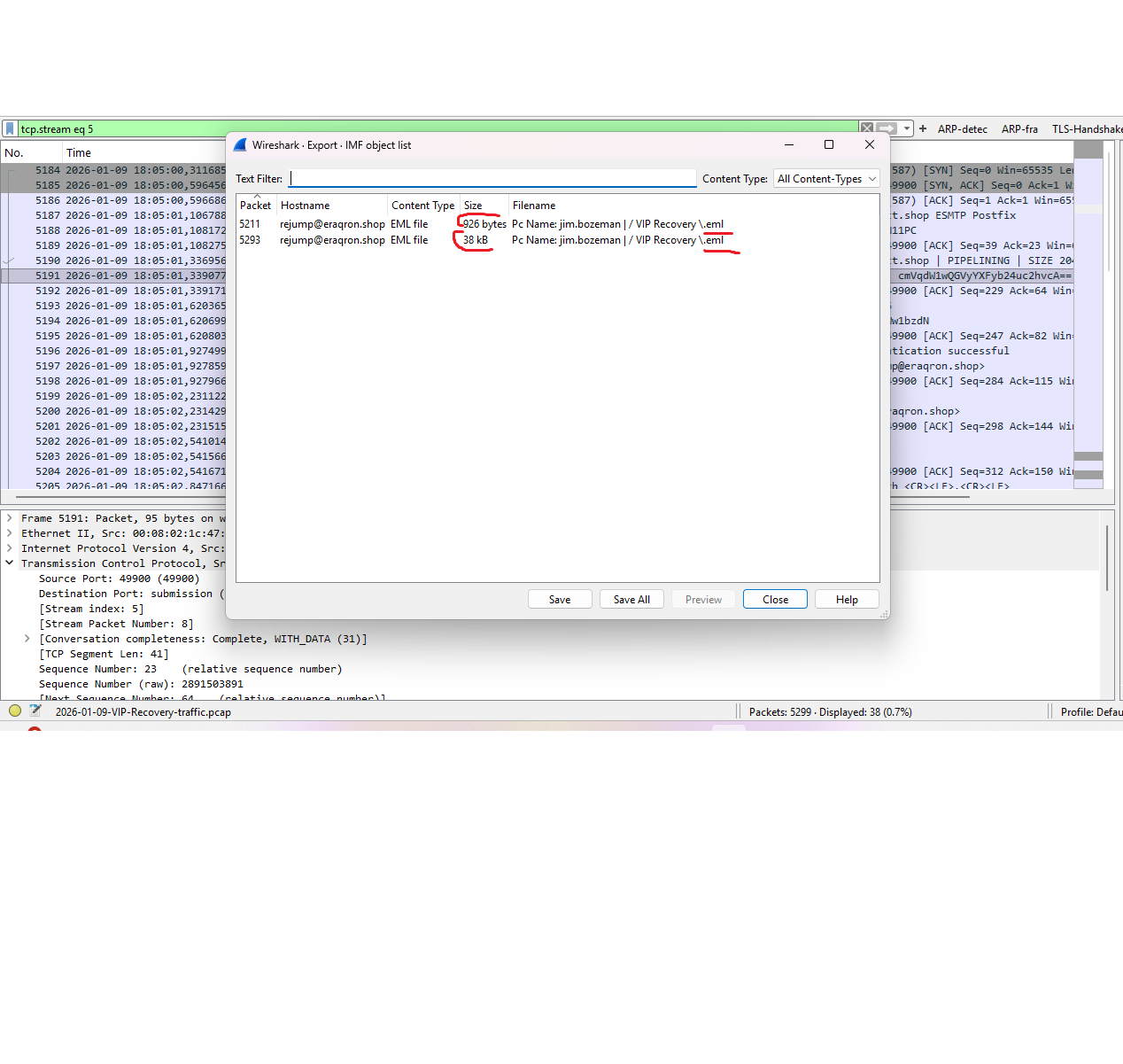Screen dimensions: 1123x1064
Task: Open the recent display filters dropdown arrow
Action: tap(908, 128)
